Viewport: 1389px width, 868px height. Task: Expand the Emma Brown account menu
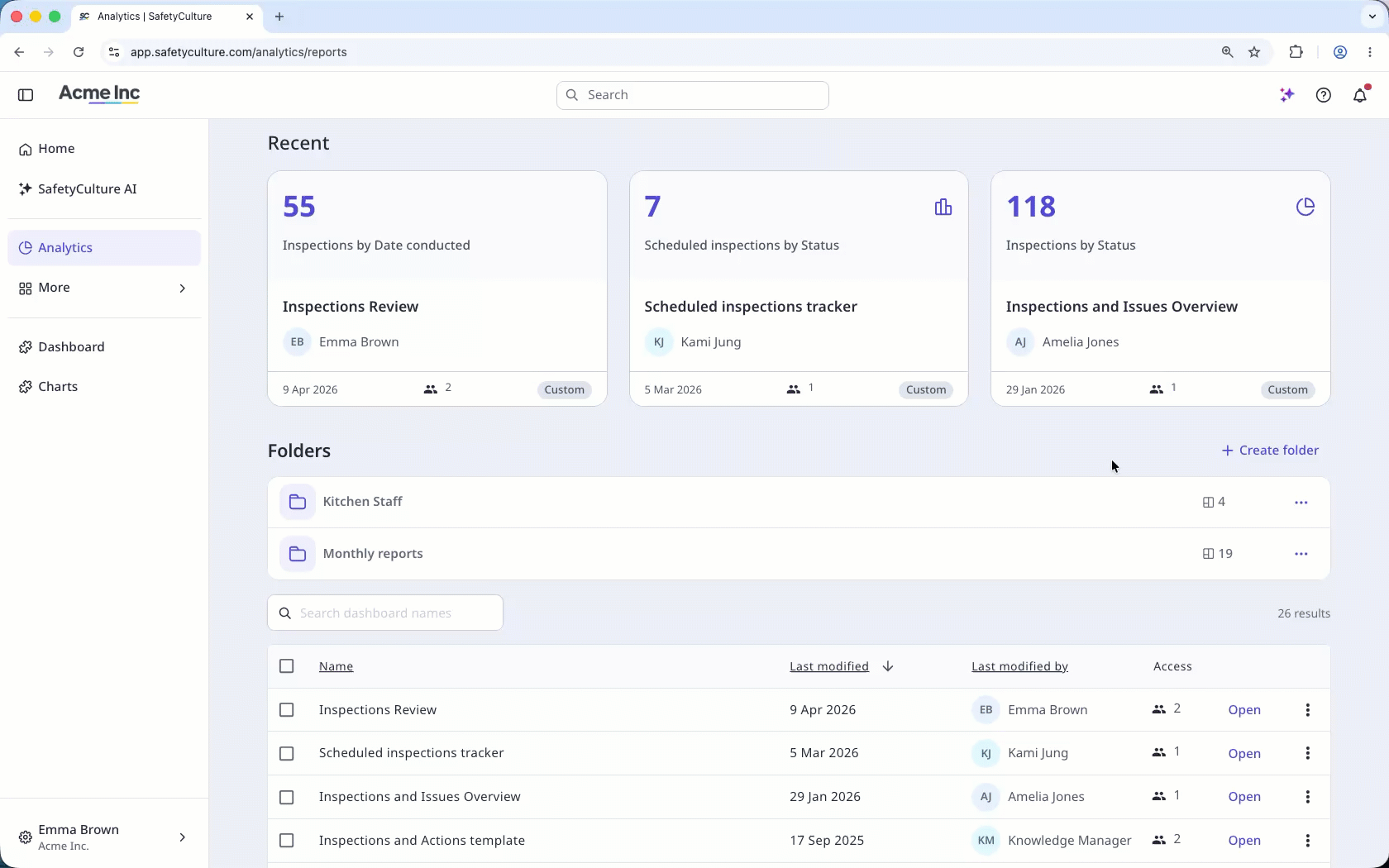pyautogui.click(x=104, y=837)
